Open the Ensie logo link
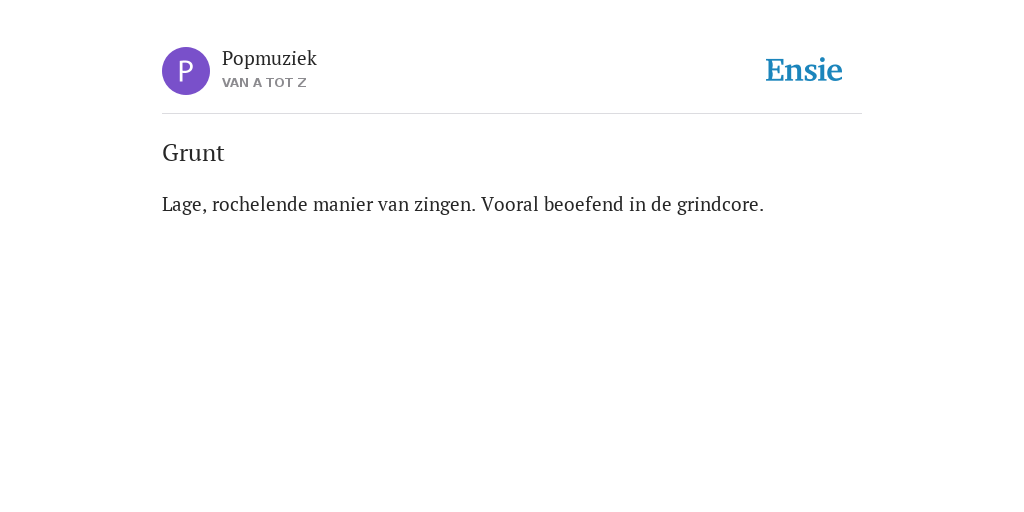Viewport: 1024px width, 512px height. point(804,71)
